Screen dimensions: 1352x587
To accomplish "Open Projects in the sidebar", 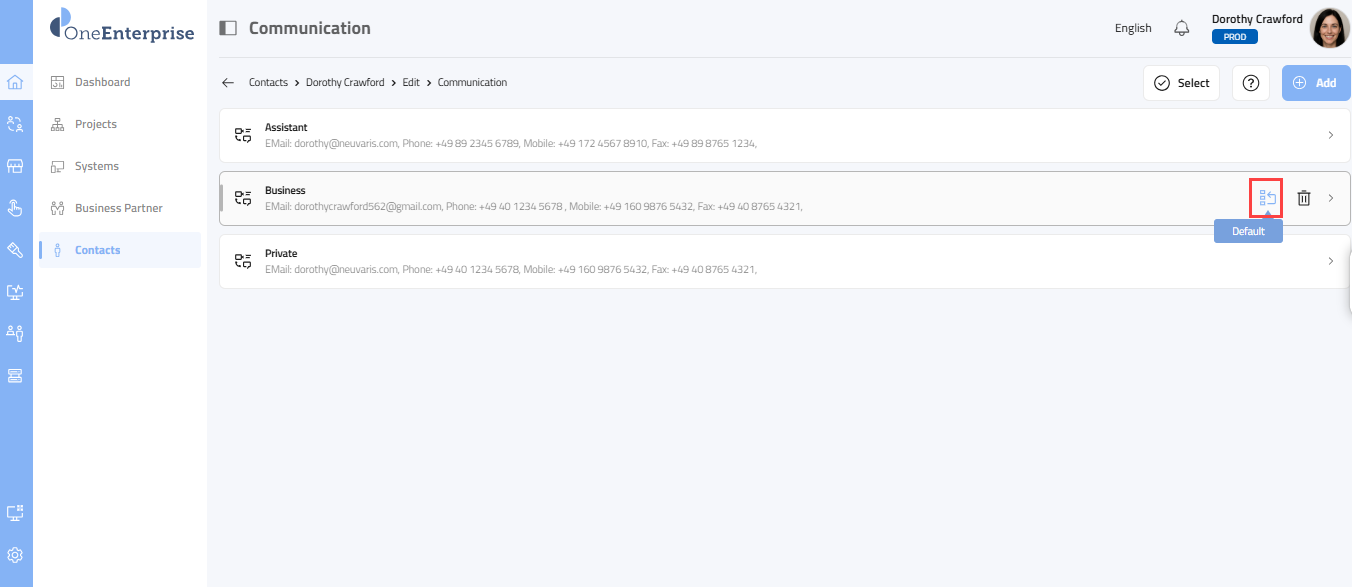I will pos(96,124).
